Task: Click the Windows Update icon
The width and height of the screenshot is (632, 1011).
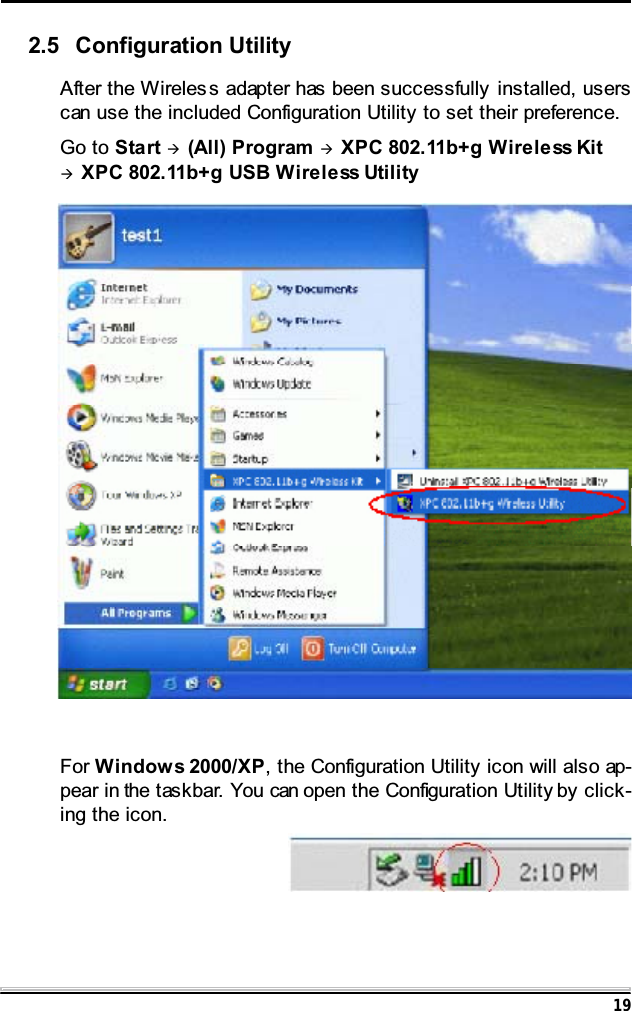Action: point(218,384)
